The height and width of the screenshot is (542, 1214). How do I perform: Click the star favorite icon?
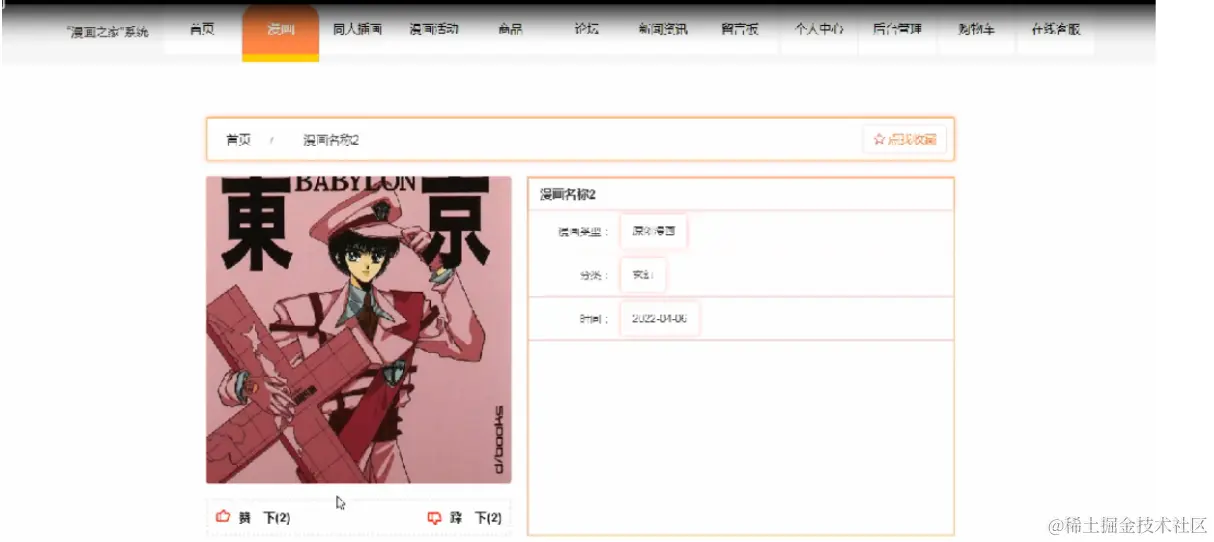point(879,140)
